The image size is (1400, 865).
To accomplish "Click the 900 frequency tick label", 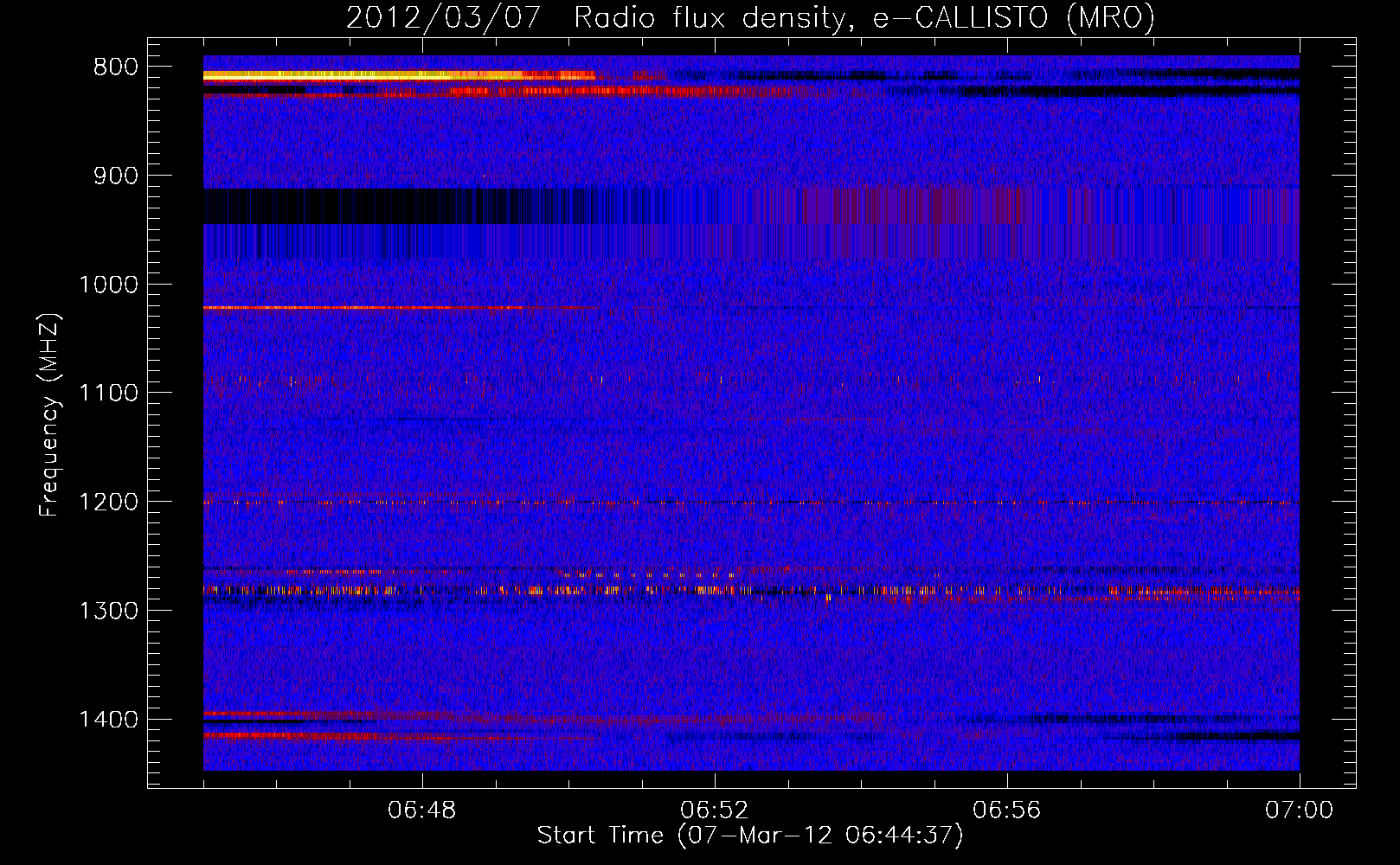I will (x=116, y=176).
